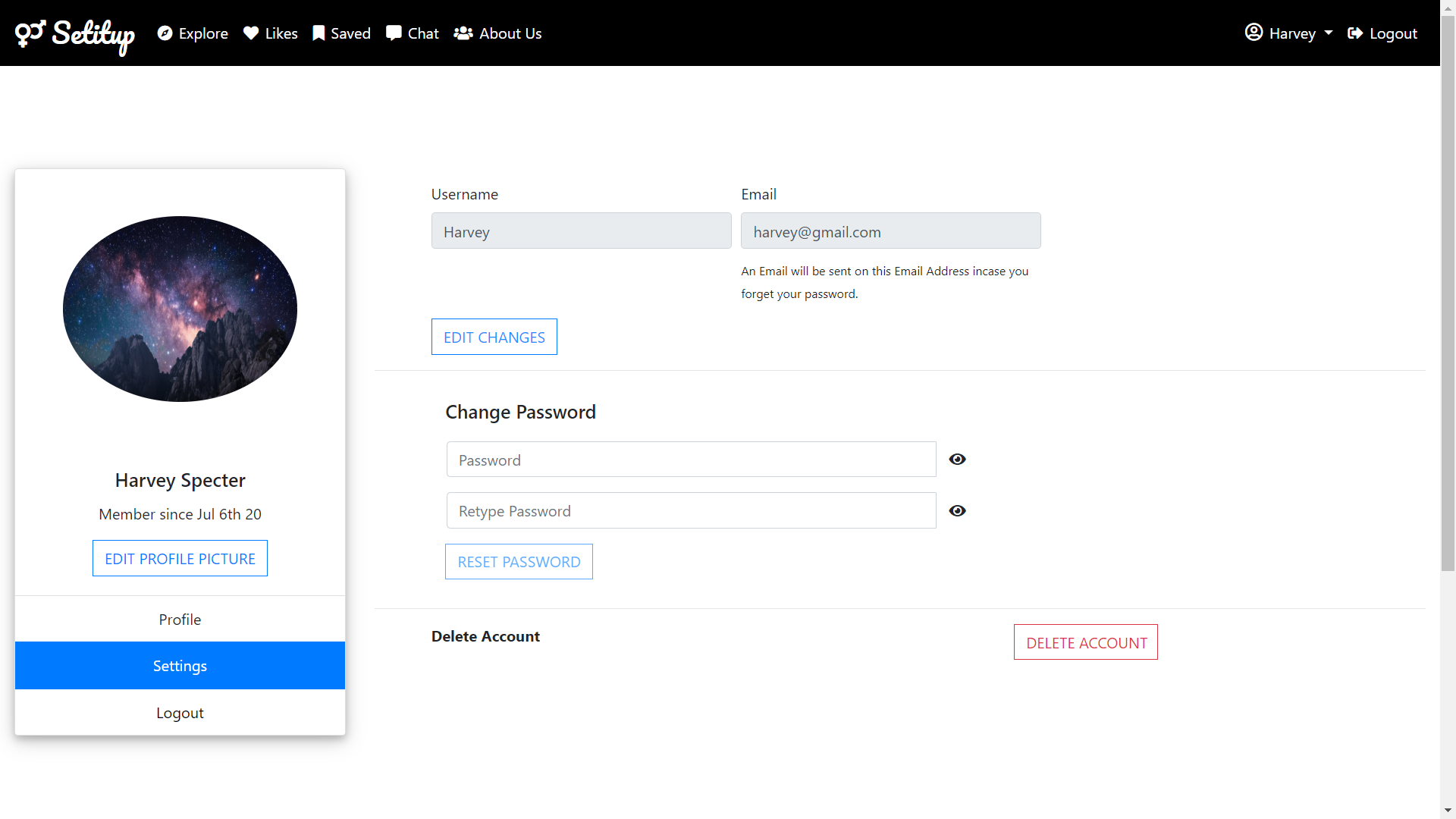1456x819 pixels.
Task: Click the Saved bookmark icon
Action: (318, 33)
